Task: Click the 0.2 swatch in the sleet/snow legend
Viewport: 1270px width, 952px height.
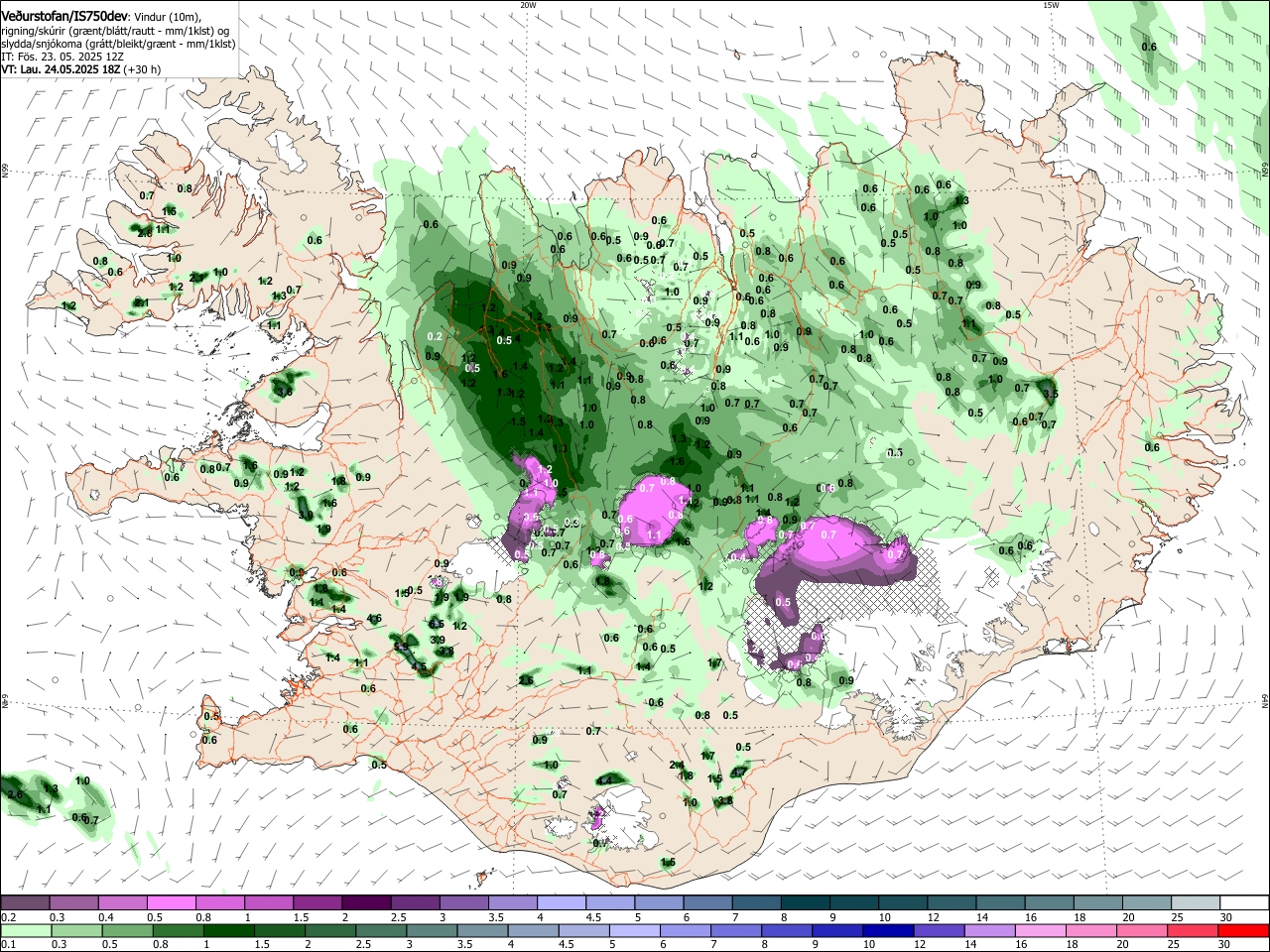Action: point(25,902)
